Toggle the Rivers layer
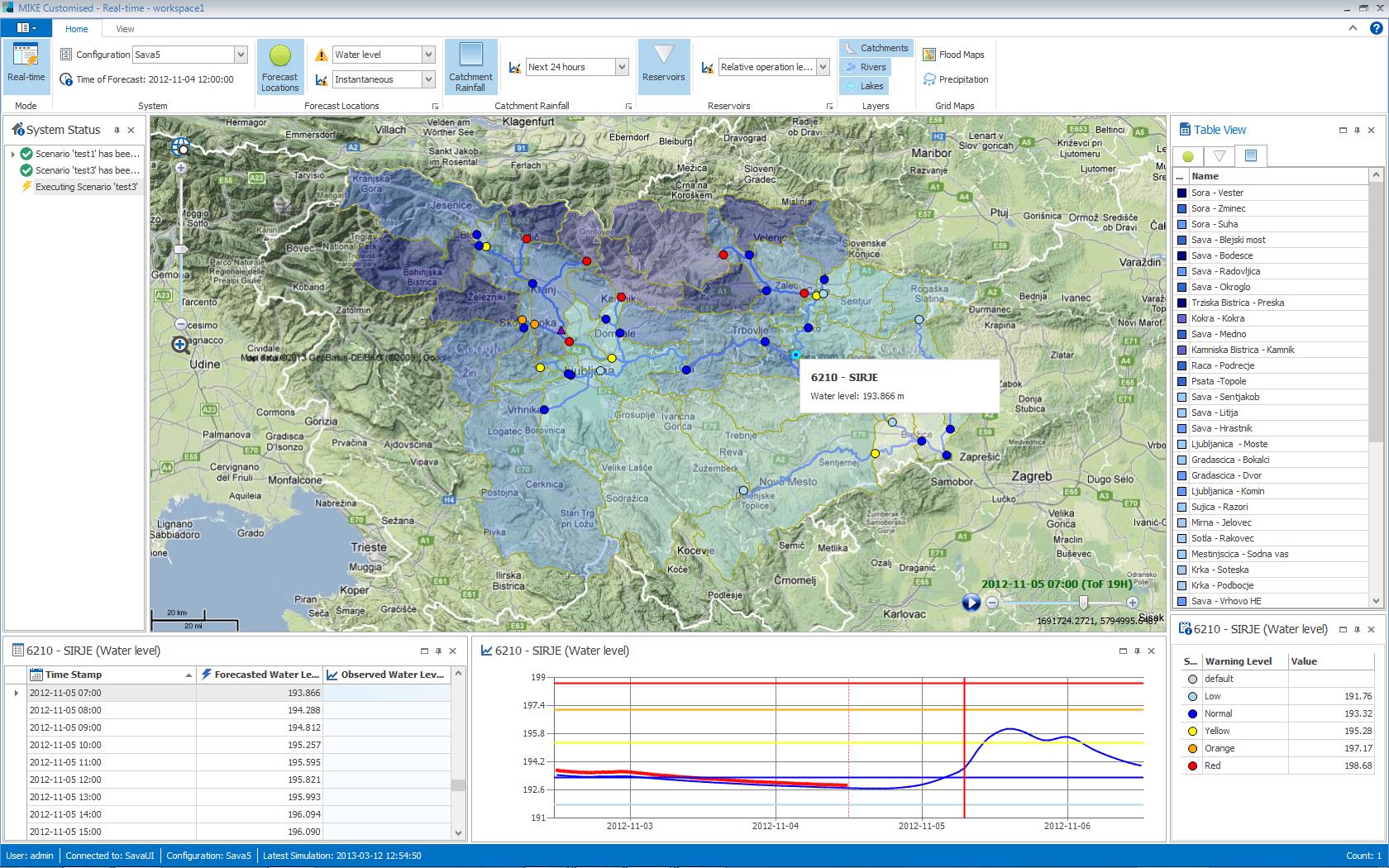This screenshot has width=1389, height=868. (x=865, y=67)
